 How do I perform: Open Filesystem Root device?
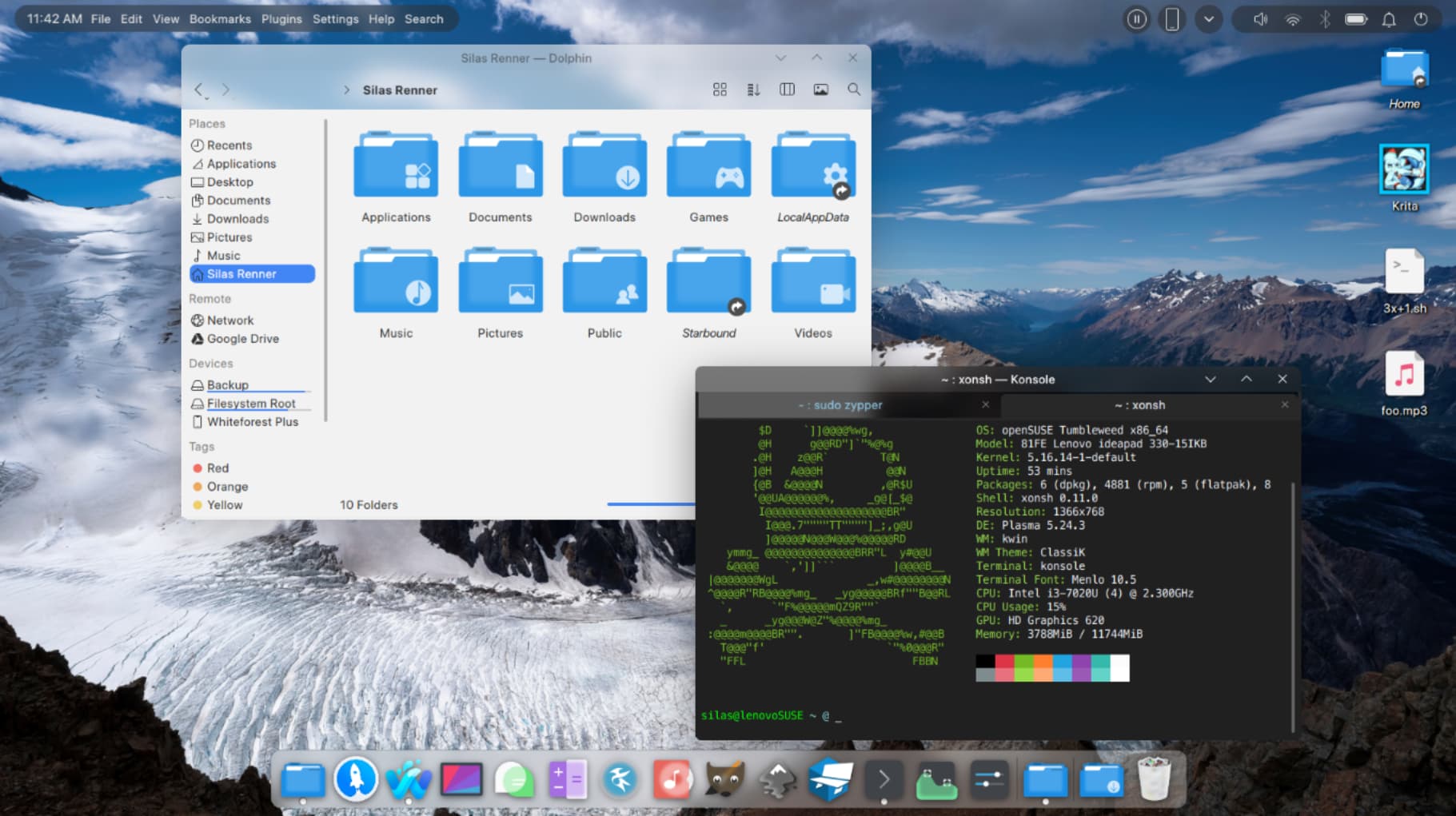(252, 403)
